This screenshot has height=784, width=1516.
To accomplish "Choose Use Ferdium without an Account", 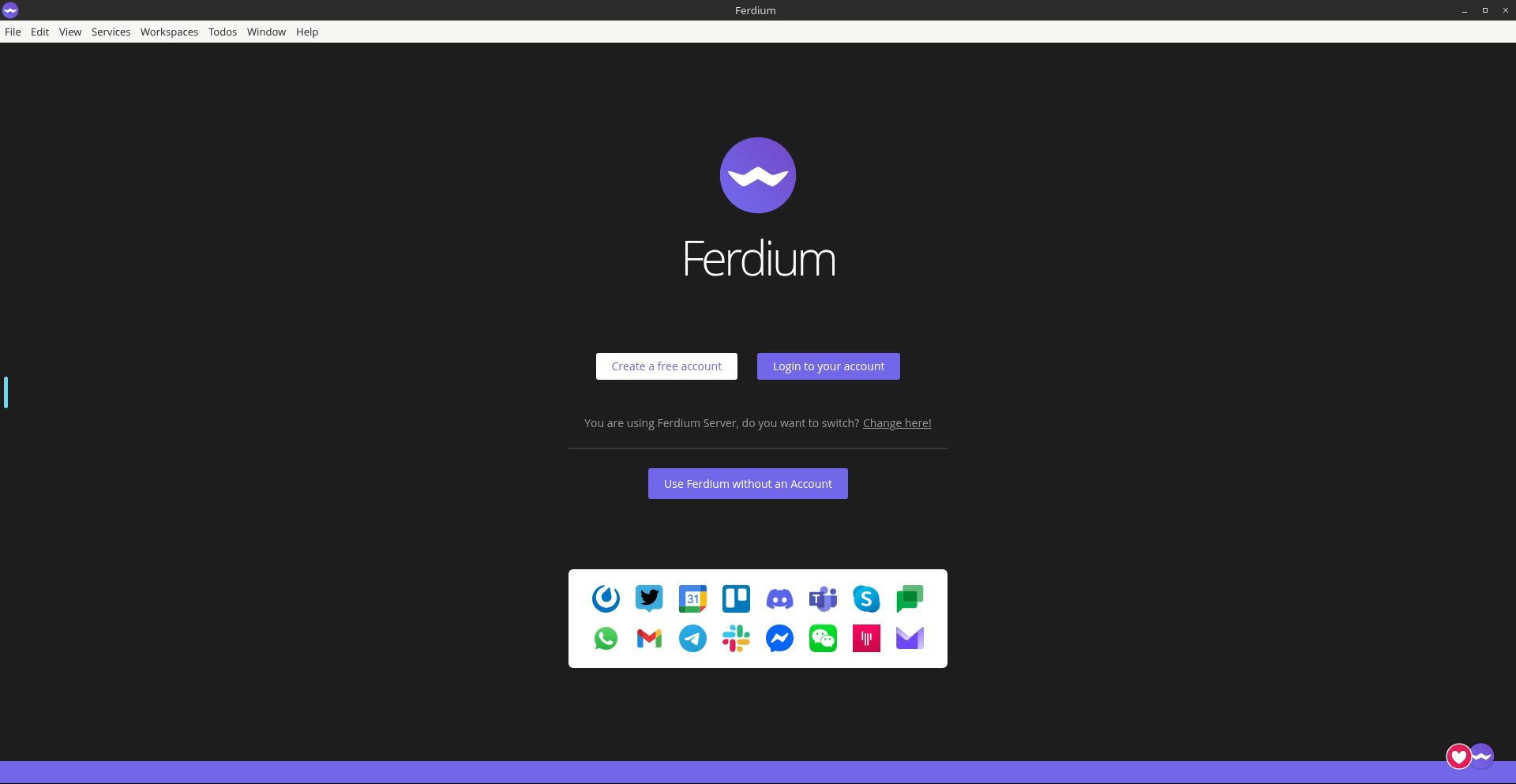I will tap(748, 484).
